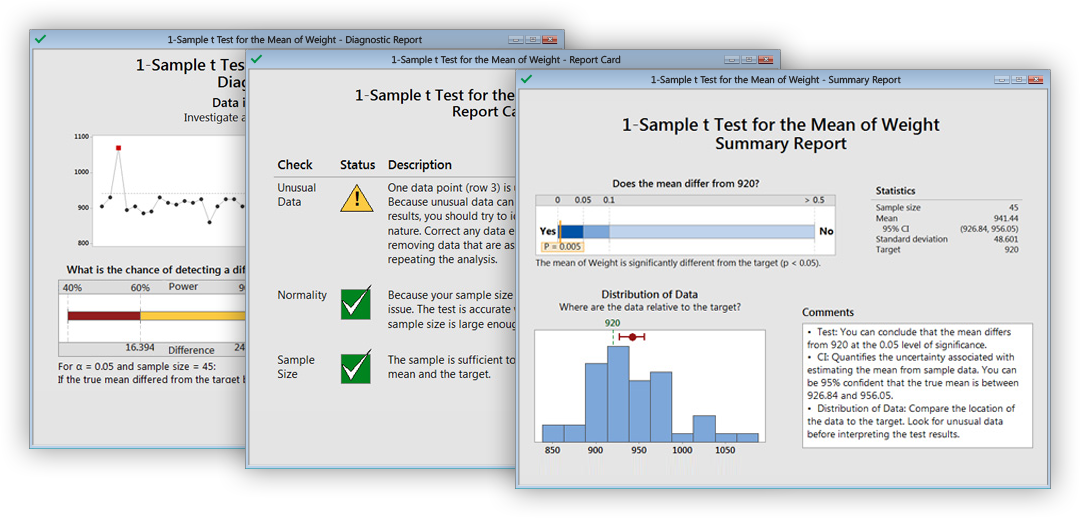The width and height of the screenshot is (1080, 518).
Task: Click the dark red segment of the Power bar
Action: coord(104,315)
